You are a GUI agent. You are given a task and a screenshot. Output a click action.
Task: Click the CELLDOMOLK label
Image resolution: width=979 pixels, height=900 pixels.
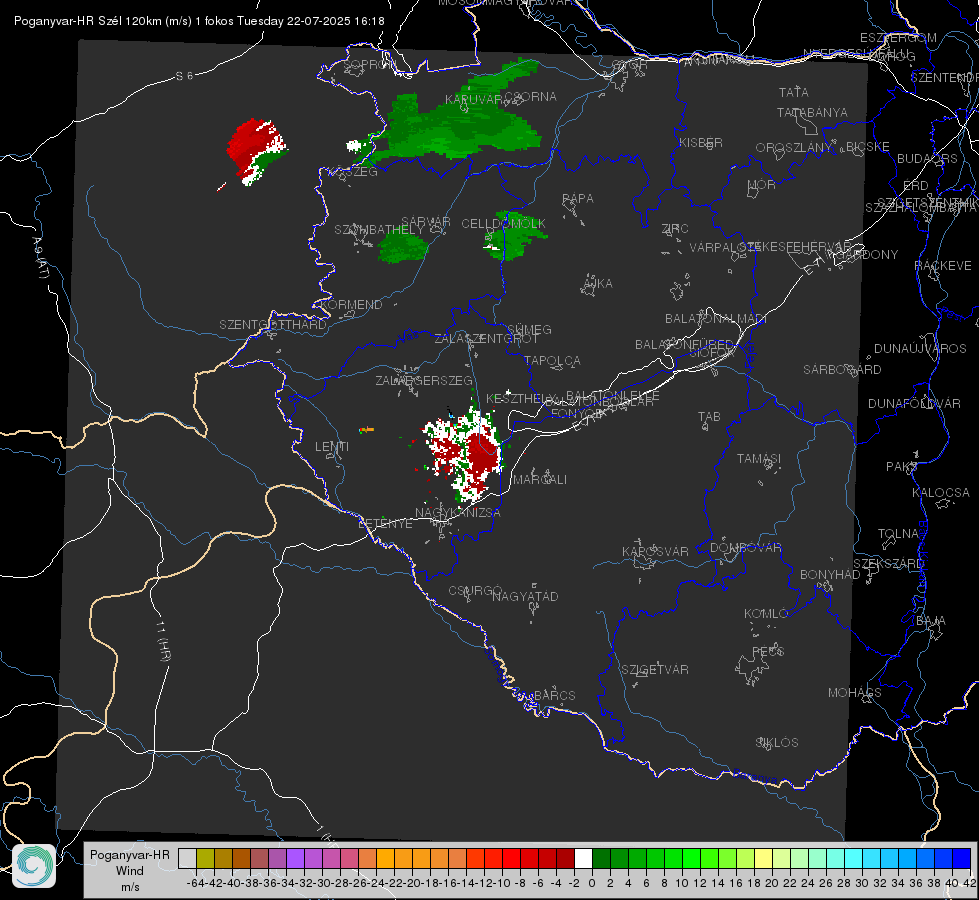point(503,224)
